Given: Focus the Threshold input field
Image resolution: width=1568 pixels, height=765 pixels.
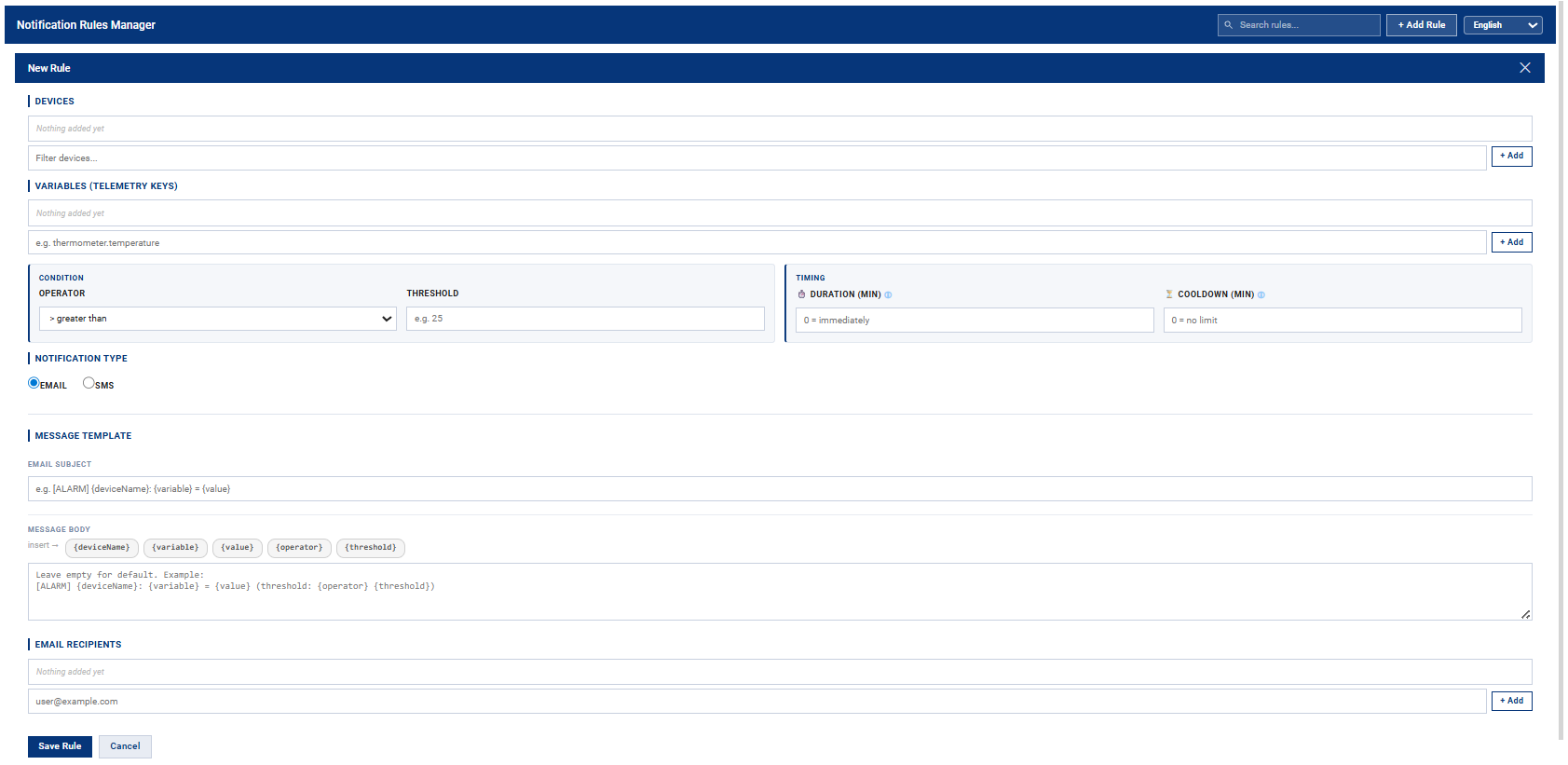Looking at the screenshot, I should 585,319.
